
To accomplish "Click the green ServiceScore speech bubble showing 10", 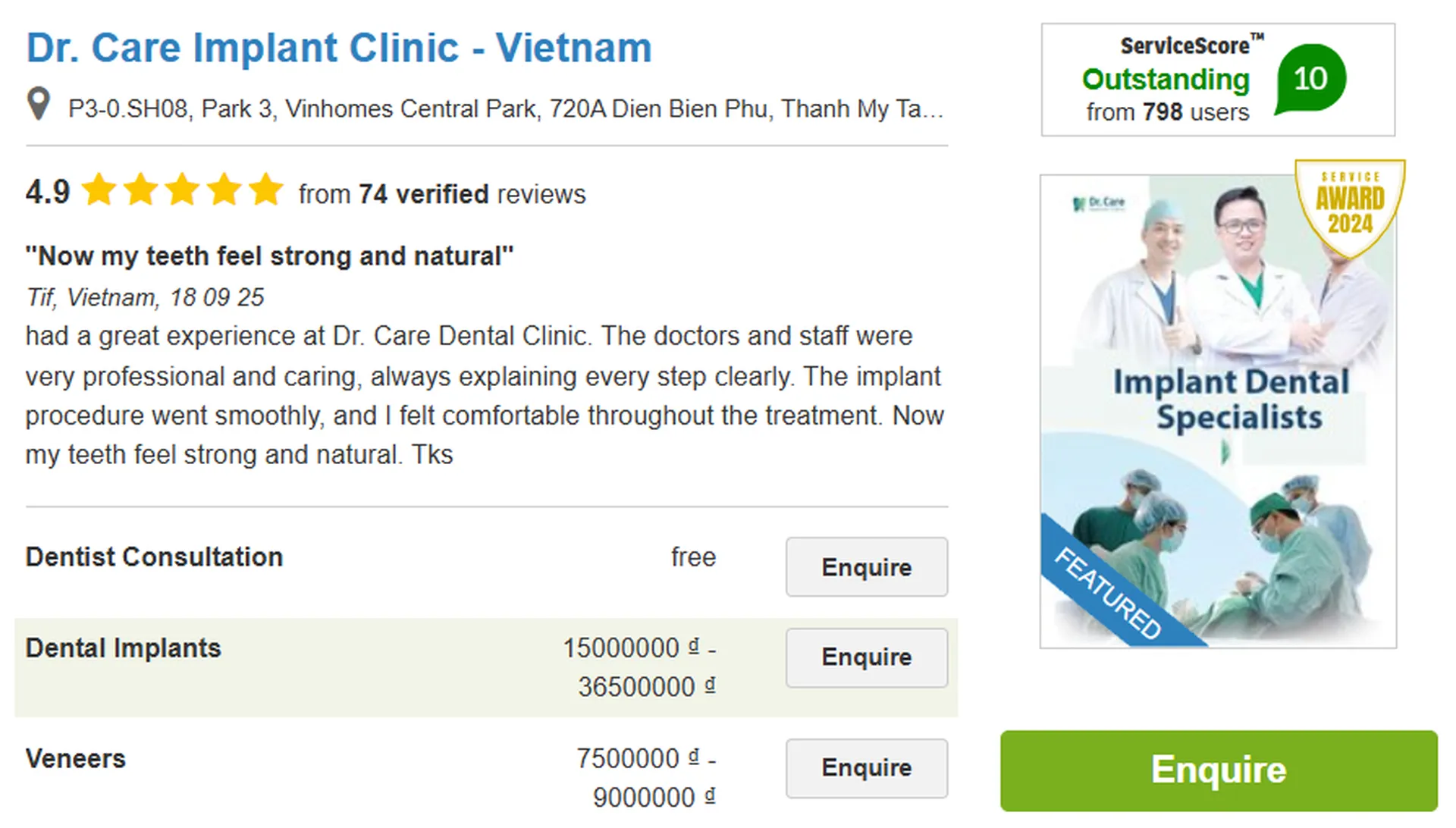I will coord(1310,78).
